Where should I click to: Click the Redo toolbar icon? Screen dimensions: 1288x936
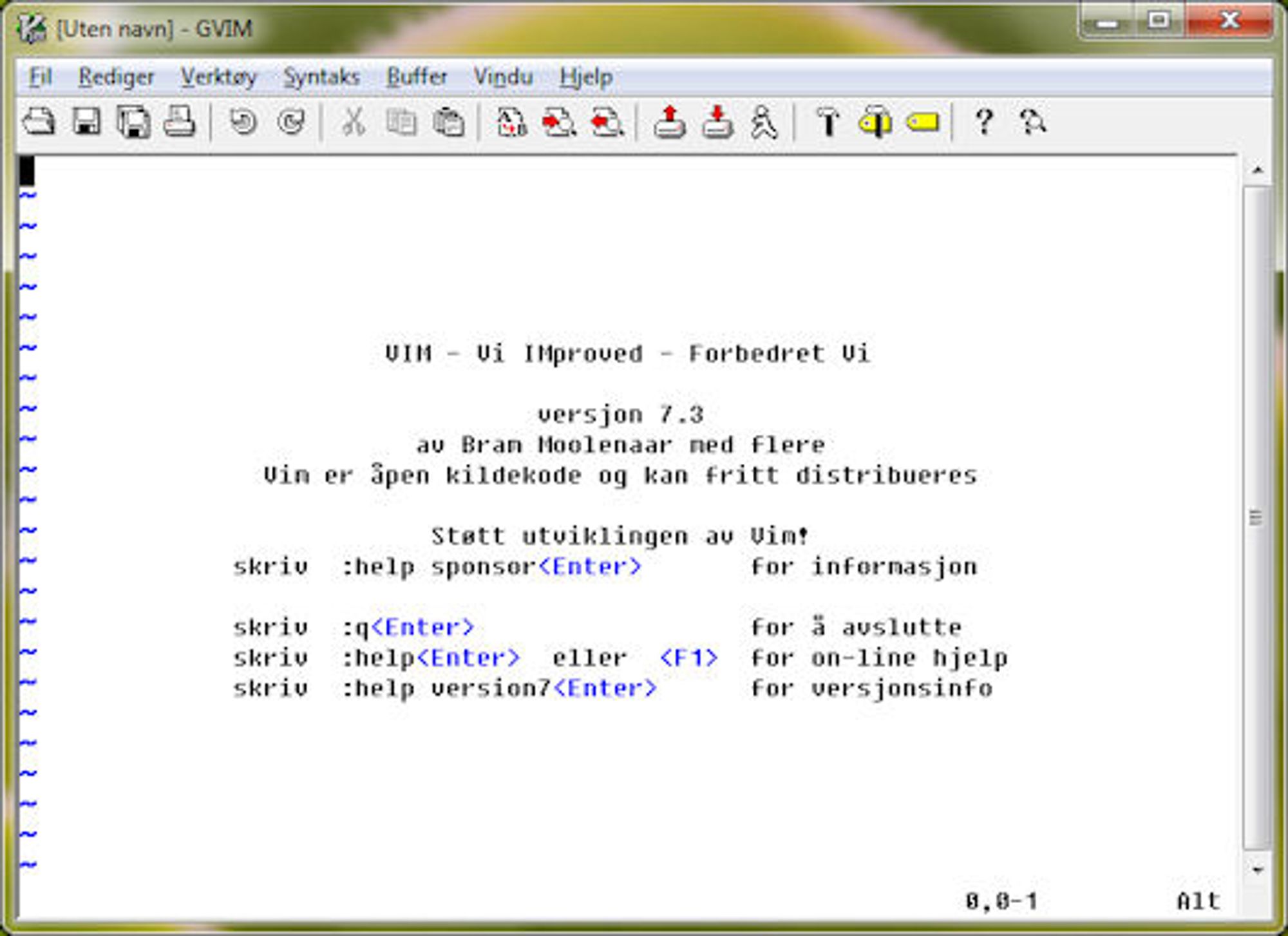point(291,122)
